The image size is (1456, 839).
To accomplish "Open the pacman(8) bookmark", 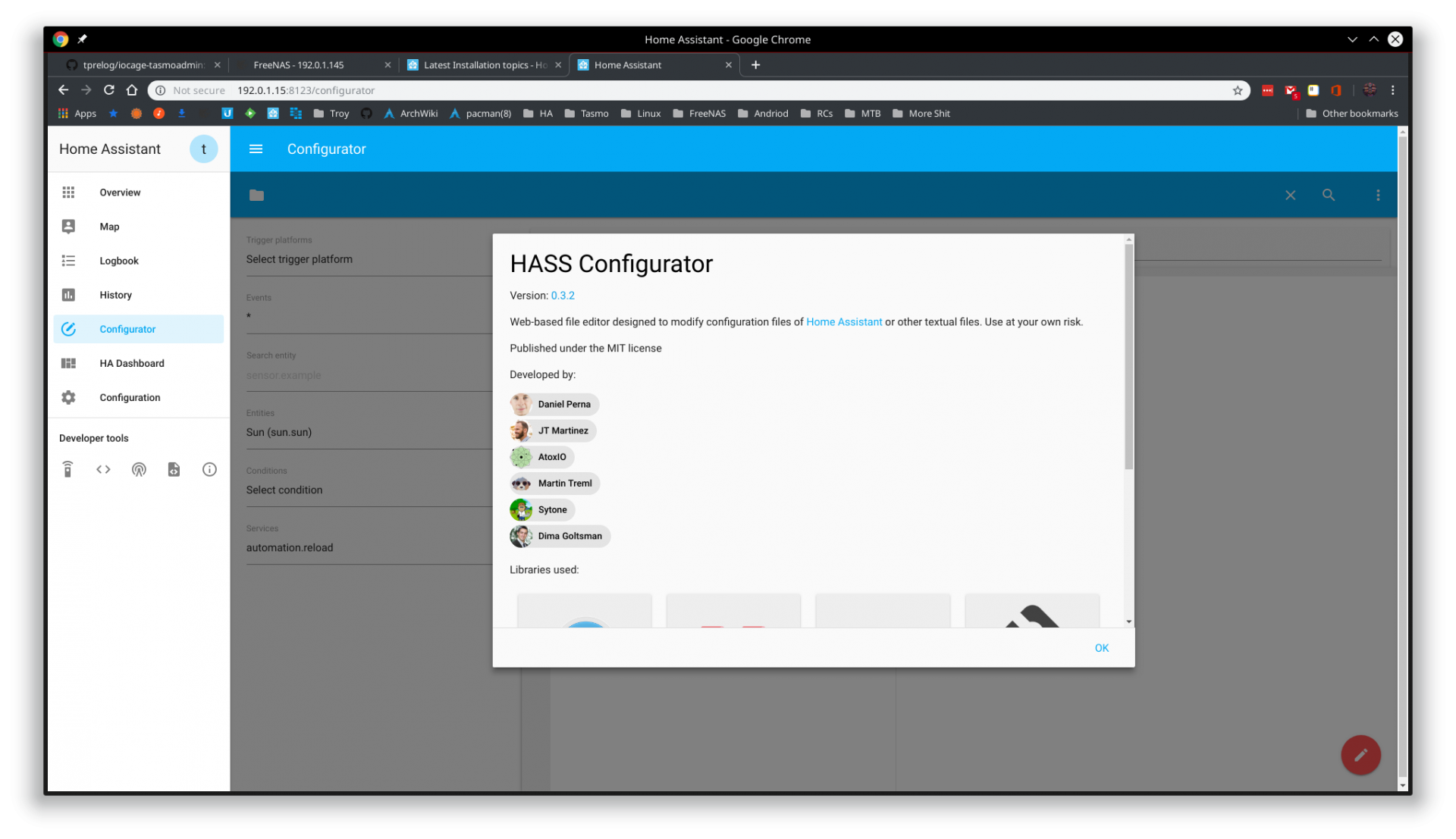I will 480,114.
